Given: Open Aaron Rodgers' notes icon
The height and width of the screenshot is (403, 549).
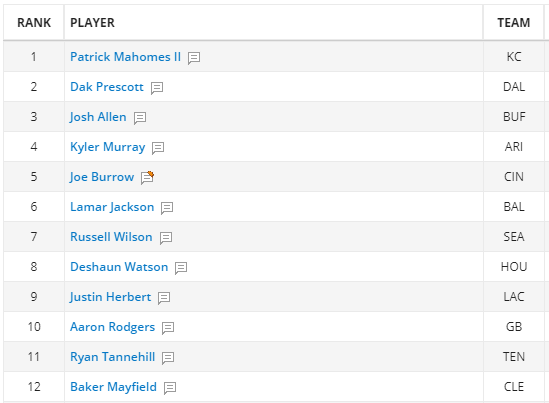Looking at the screenshot, I should point(168,328).
